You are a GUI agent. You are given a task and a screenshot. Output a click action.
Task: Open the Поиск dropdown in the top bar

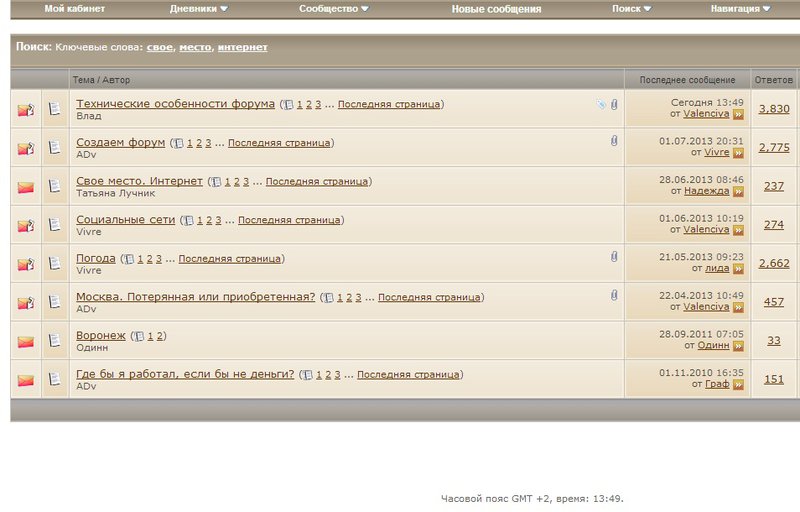[x=632, y=9]
